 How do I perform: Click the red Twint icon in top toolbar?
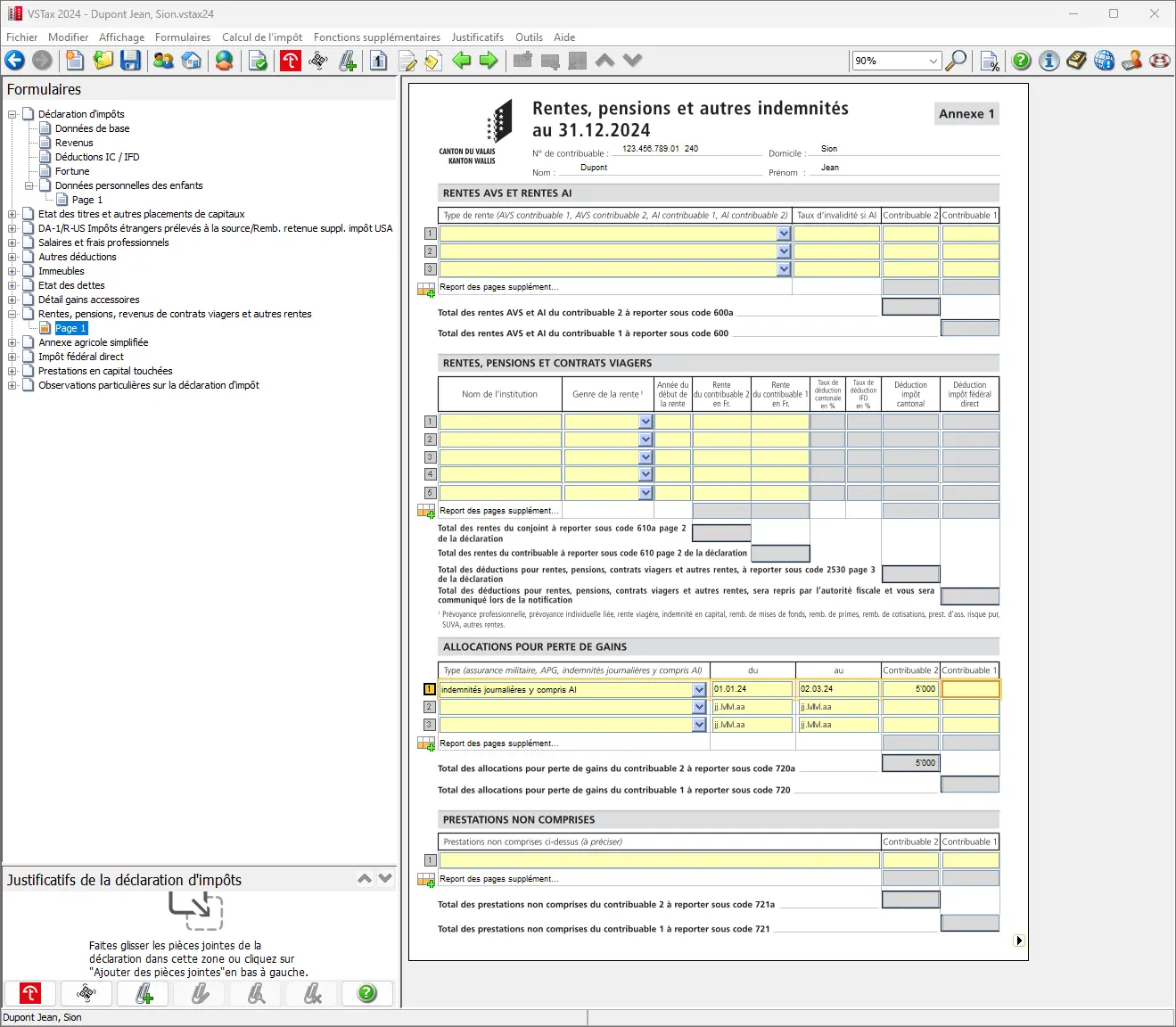(291, 61)
